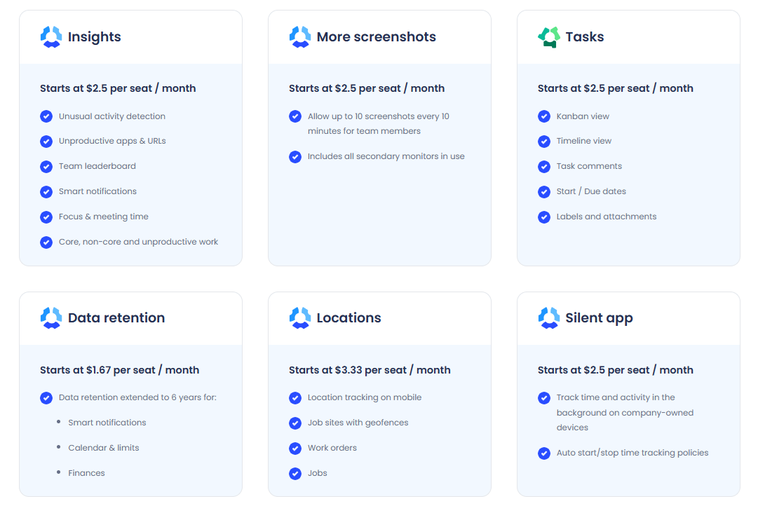This screenshot has width=758, height=506.
Task: Click the Locations card title
Action: coord(349,318)
